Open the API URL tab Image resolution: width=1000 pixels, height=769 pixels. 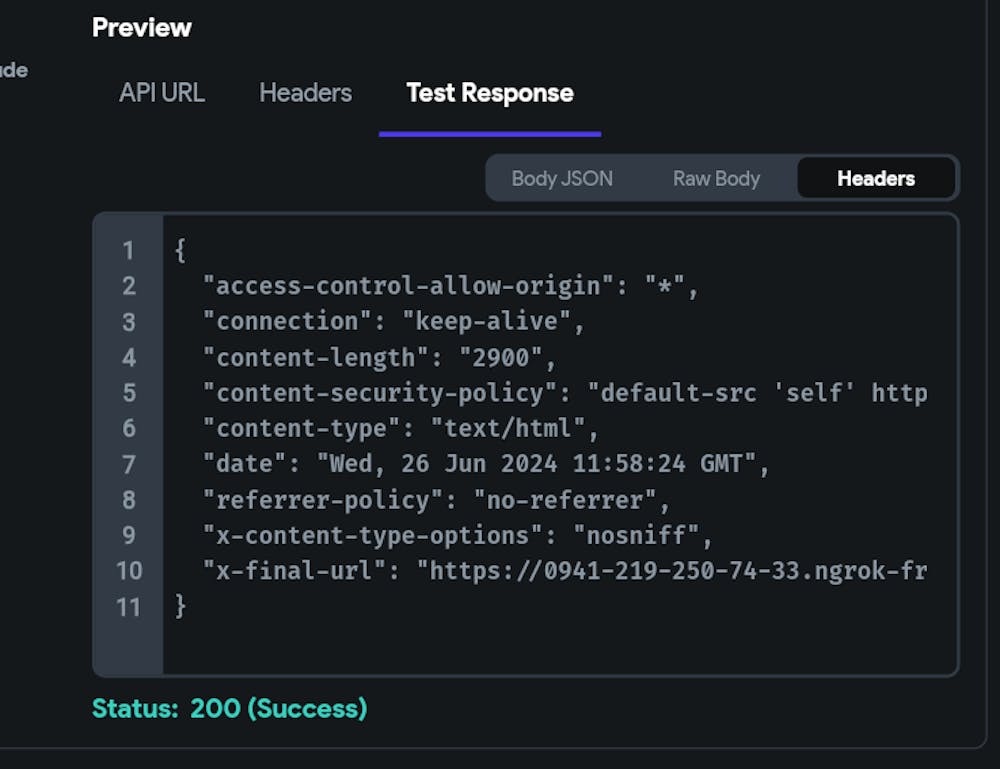pos(161,93)
